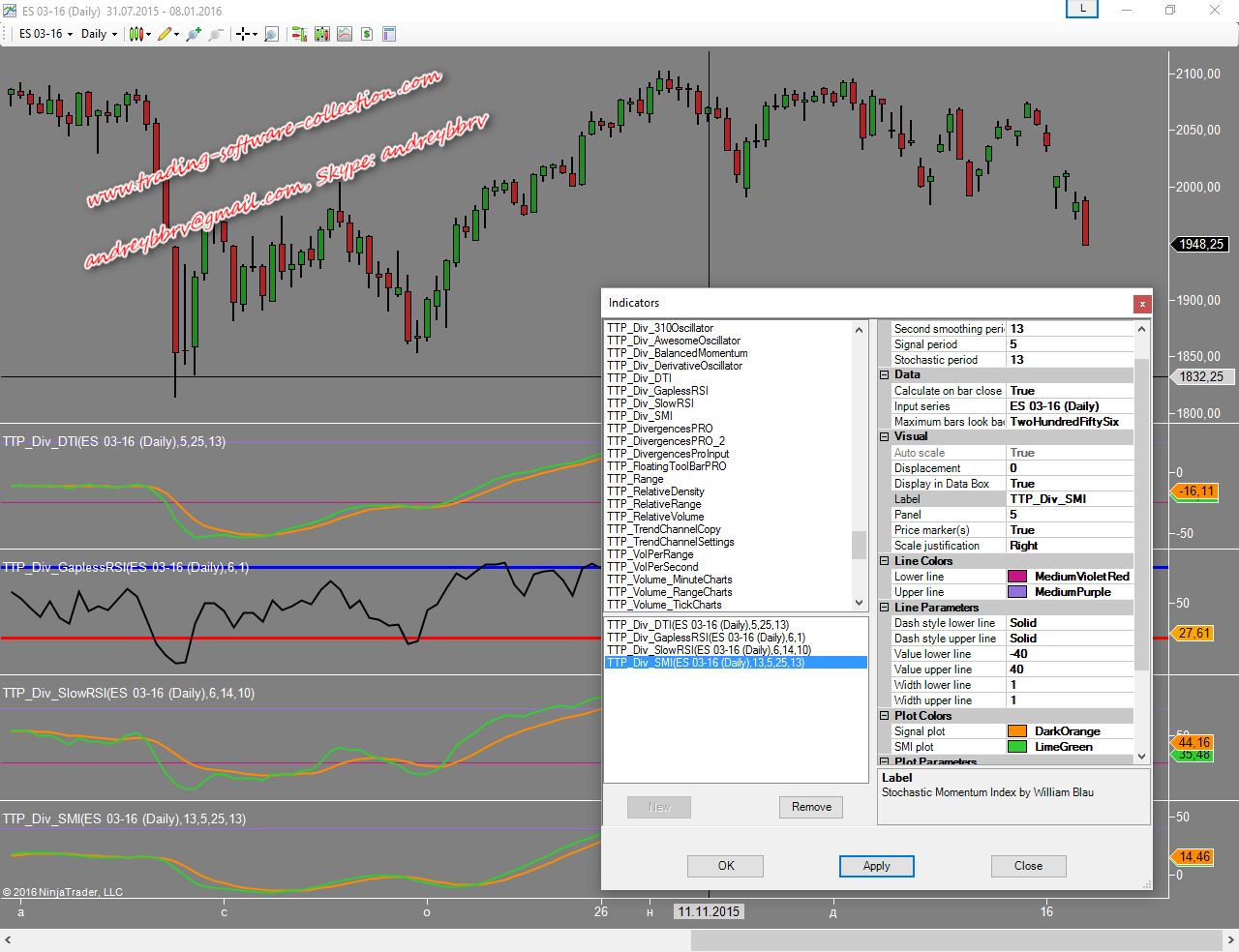Image resolution: width=1239 pixels, height=952 pixels.
Task: Collapse the Line Colors property section
Action: pos(885,561)
